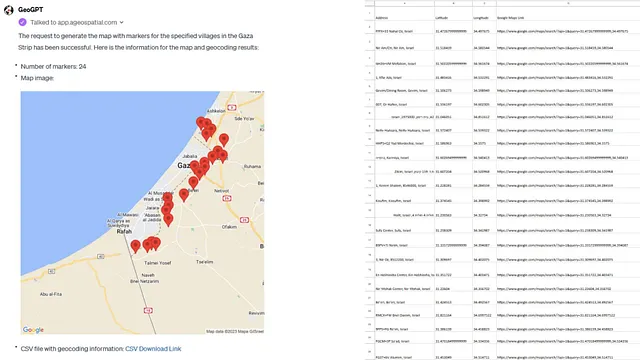Click the marker nearest Ashkelon

coord(200,122)
